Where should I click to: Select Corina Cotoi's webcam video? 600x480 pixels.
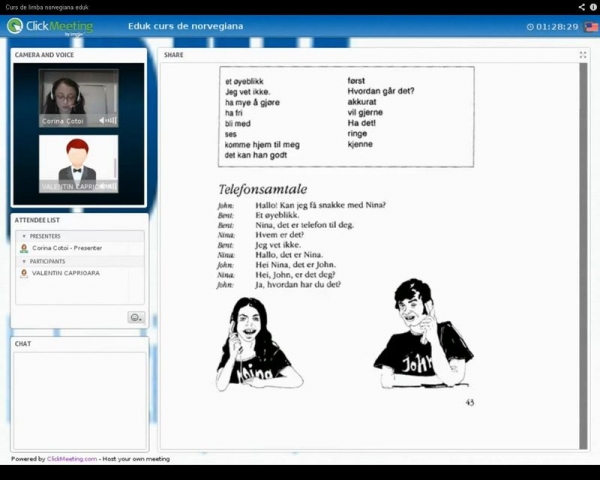(78, 98)
